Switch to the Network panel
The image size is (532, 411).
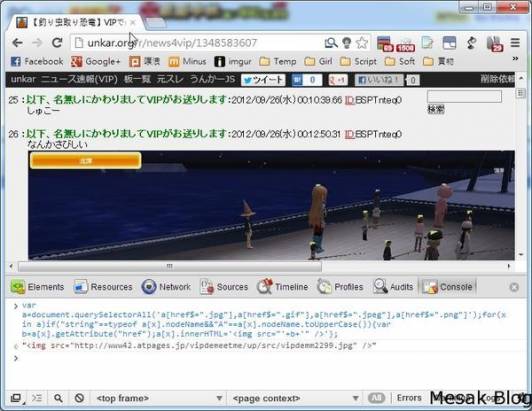pyautogui.click(x=166, y=287)
